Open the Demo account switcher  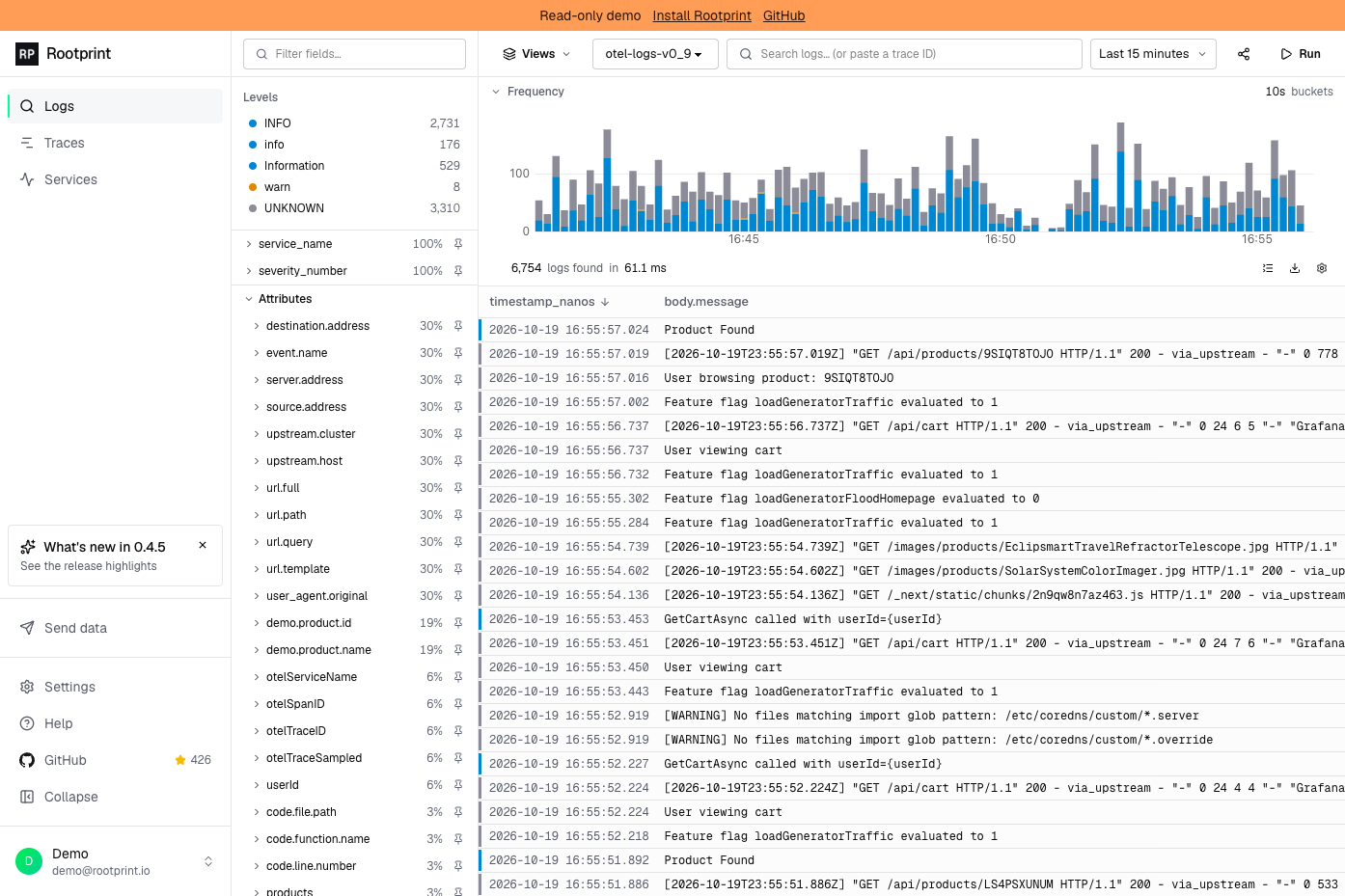tap(115, 861)
